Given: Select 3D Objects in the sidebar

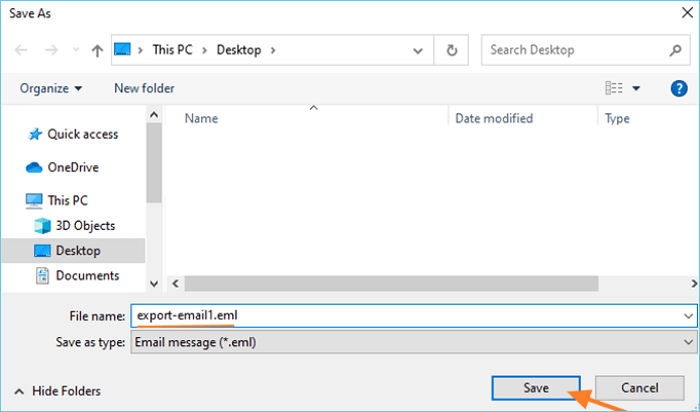Looking at the screenshot, I should (85, 225).
